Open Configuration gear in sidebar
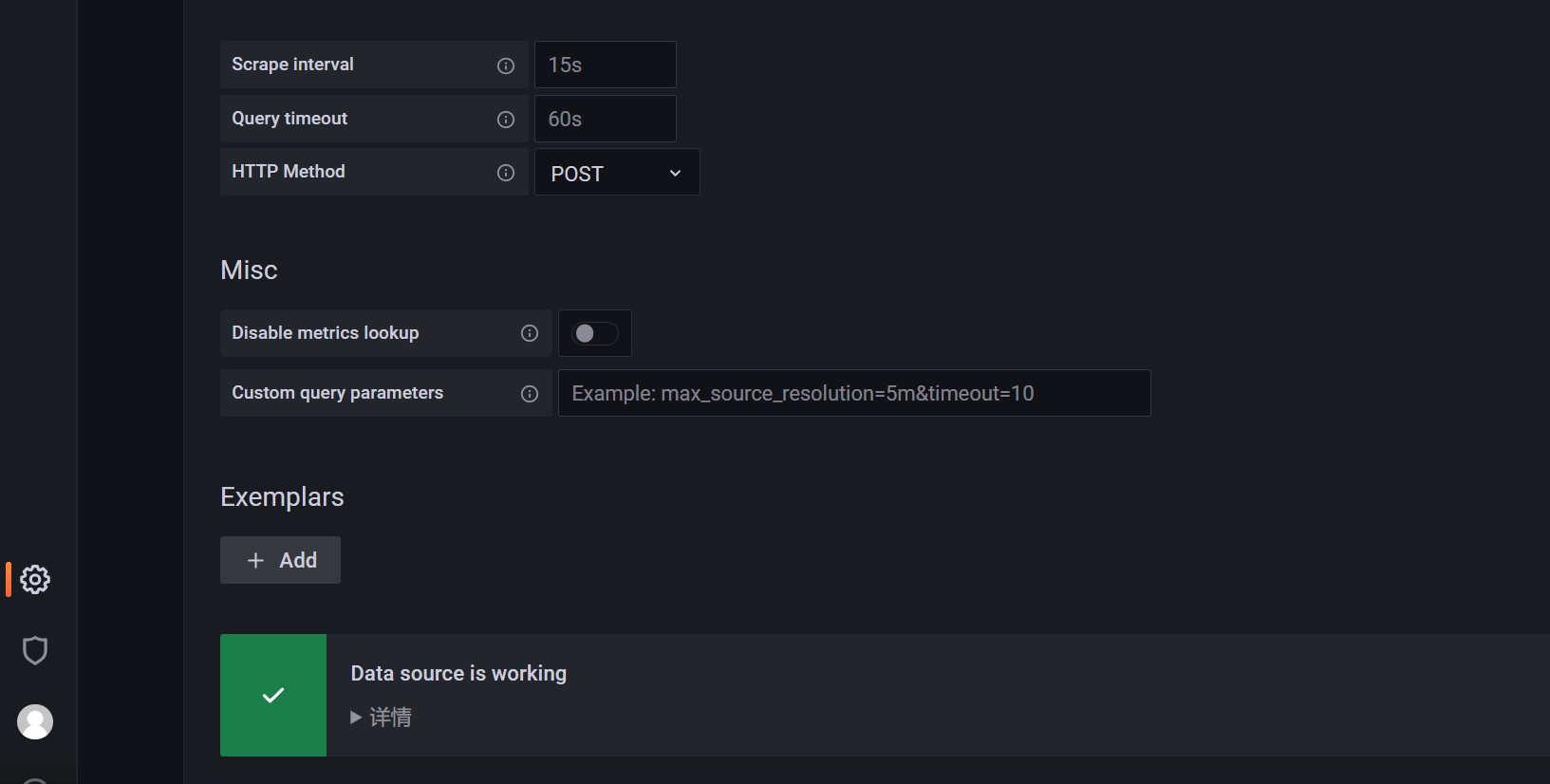This screenshot has height=784, width=1550. point(35,579)
